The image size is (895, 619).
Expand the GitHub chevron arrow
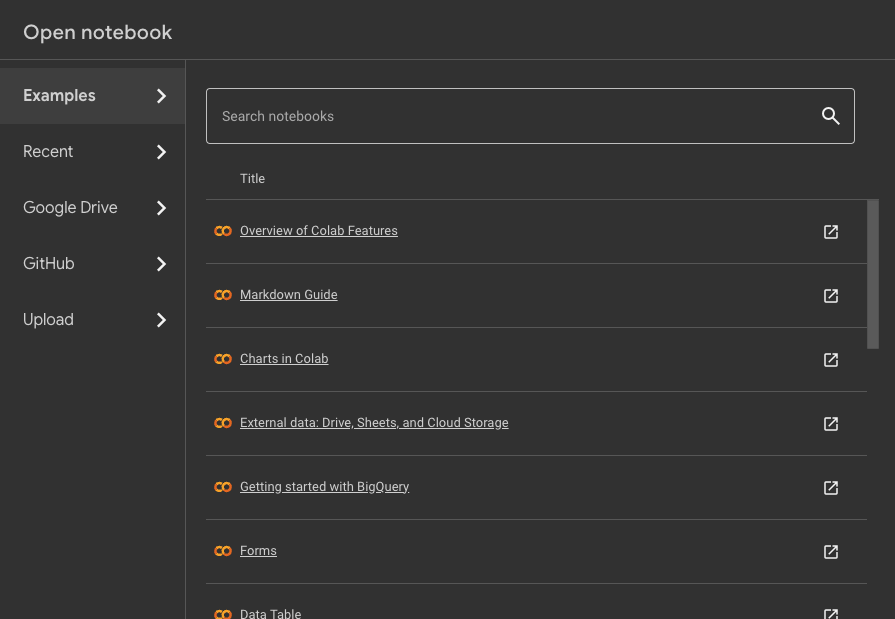click(x=162, y=264)
